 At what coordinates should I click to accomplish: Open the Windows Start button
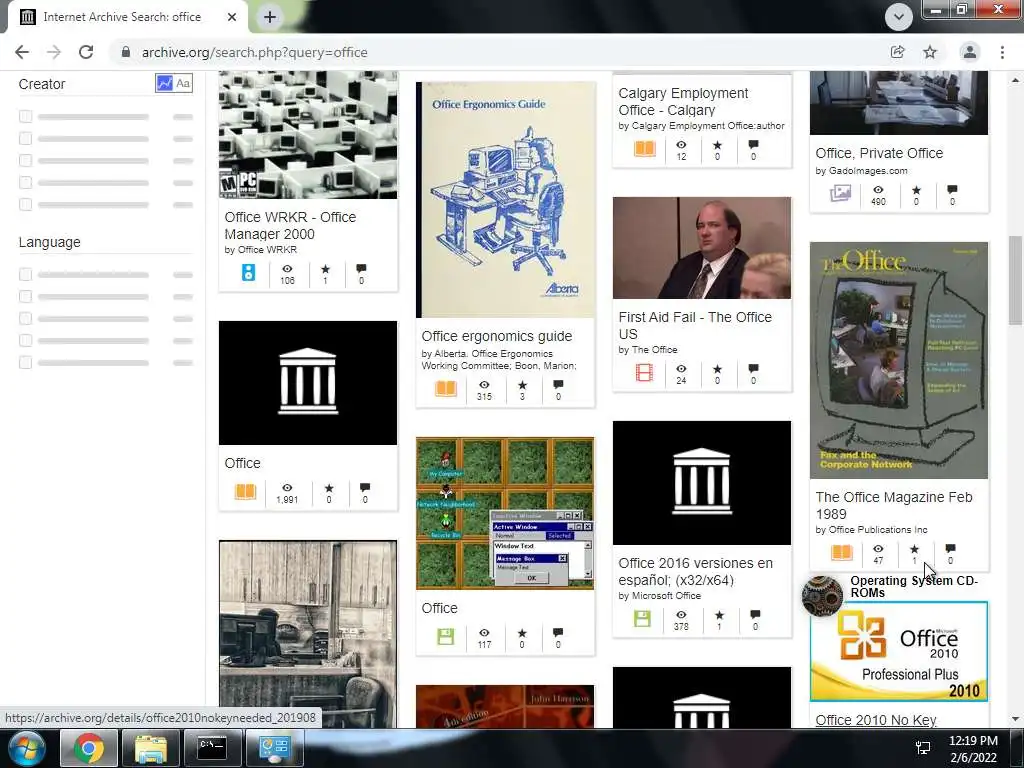pyautogui.click(x=25, y=748)
